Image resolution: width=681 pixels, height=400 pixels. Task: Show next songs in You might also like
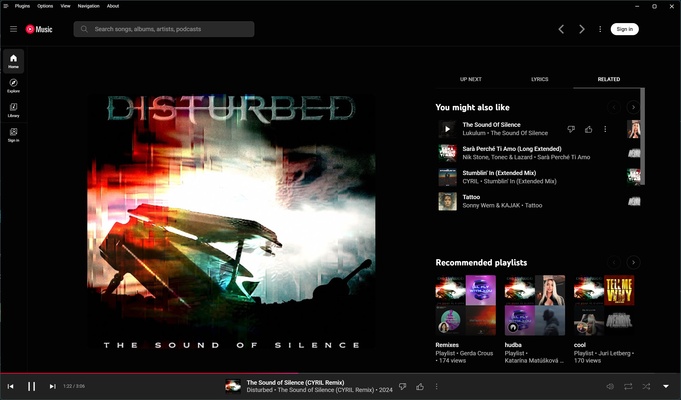tap(633, 107)
